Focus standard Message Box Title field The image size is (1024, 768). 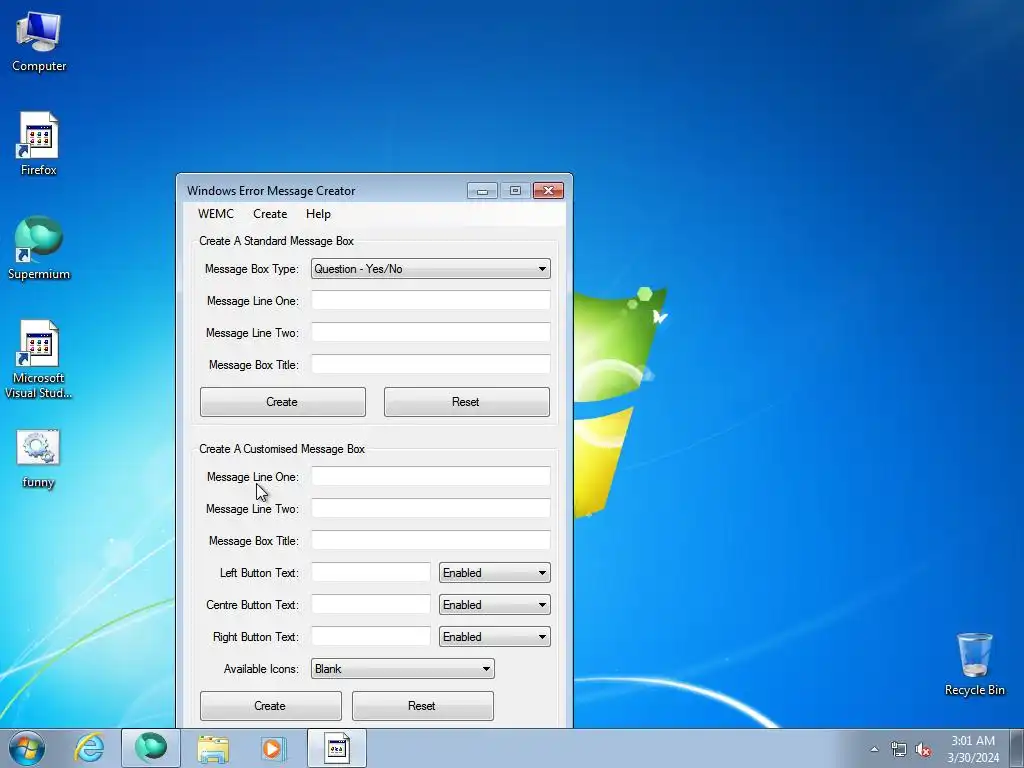(x=430, y=364)
